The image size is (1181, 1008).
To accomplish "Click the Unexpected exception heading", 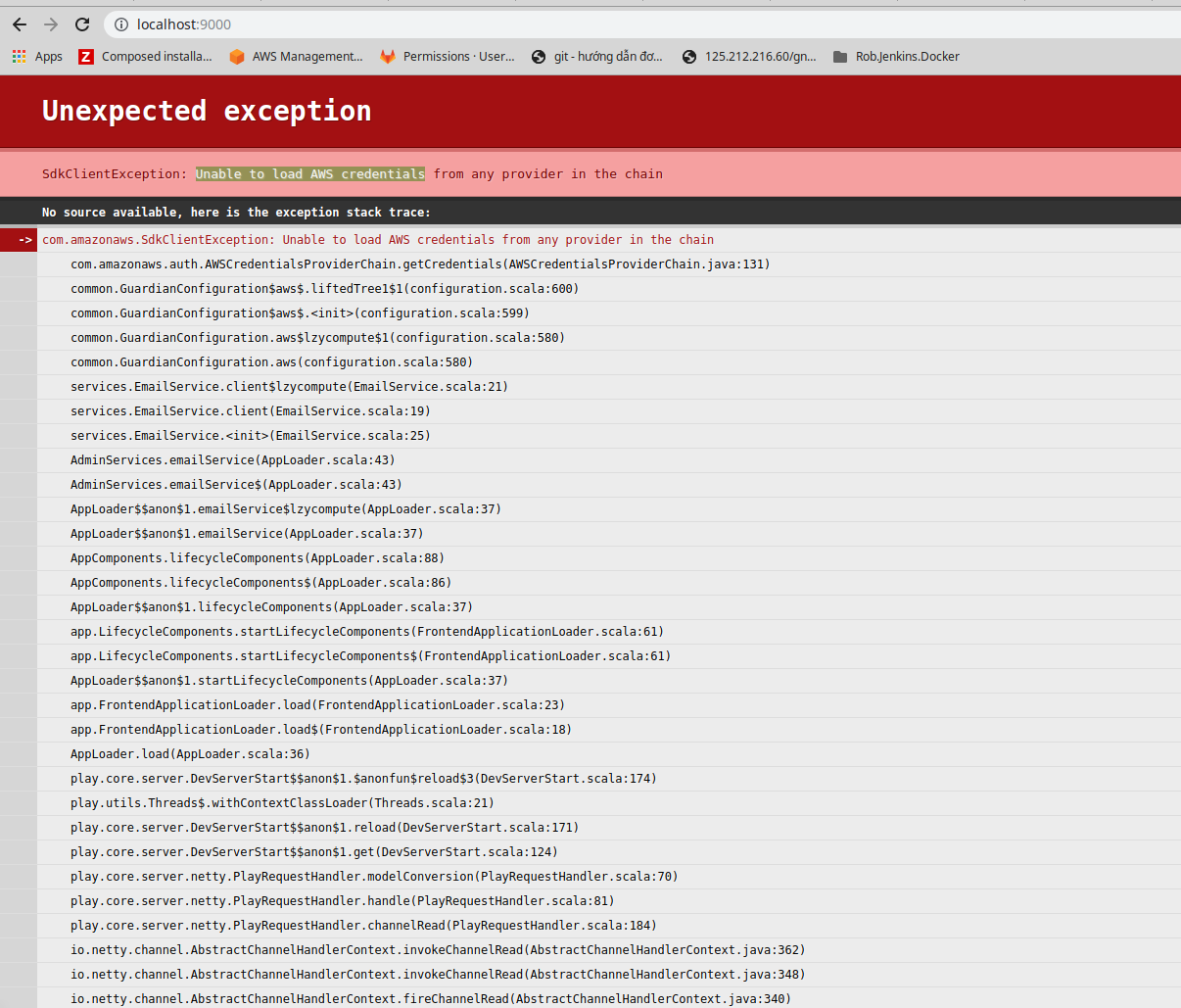I will pyautogui.click(x=207, y=111).
